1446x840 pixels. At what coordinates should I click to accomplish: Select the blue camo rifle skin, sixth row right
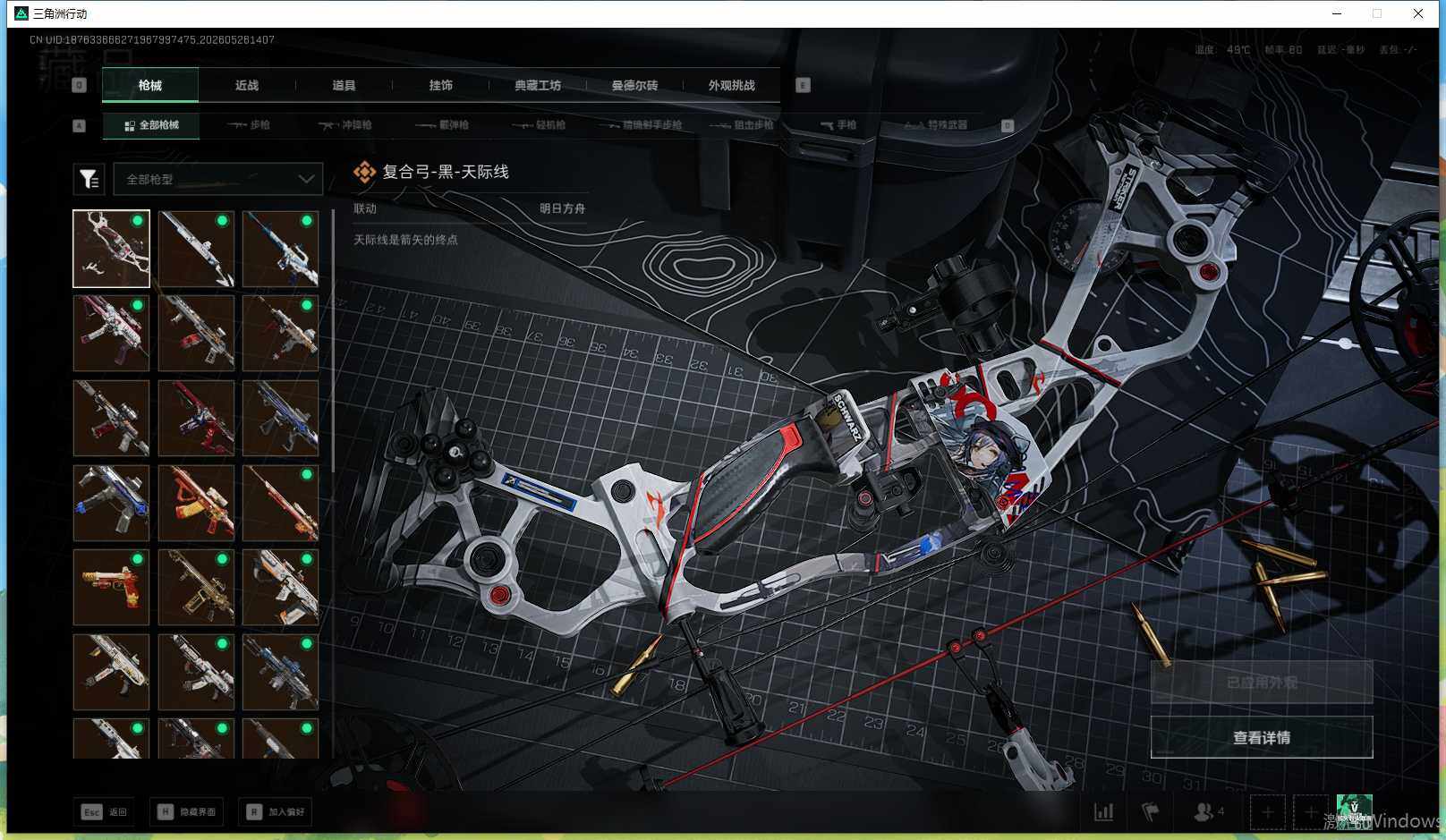[280, 673]
